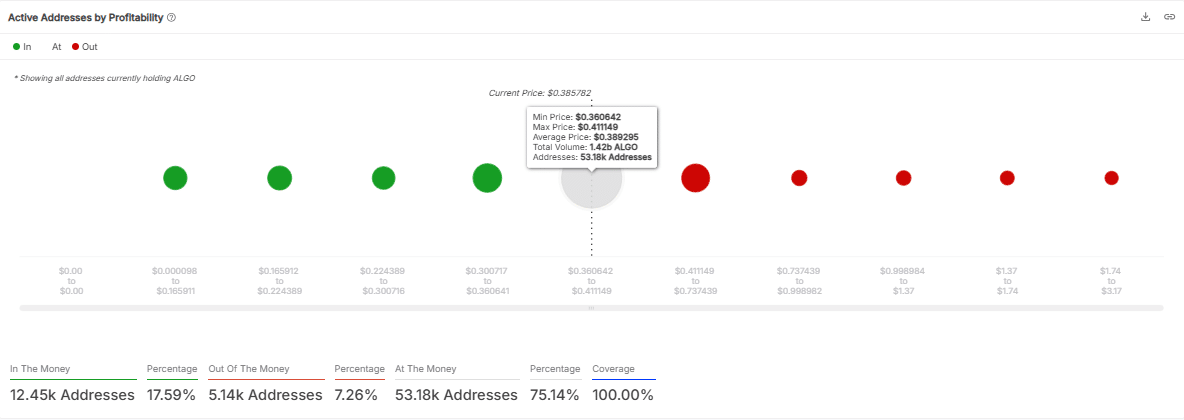Screen dimensions: 1184x420
Task: Click the red bubble for $0.737439 to $0.998982
Action: 799,178
